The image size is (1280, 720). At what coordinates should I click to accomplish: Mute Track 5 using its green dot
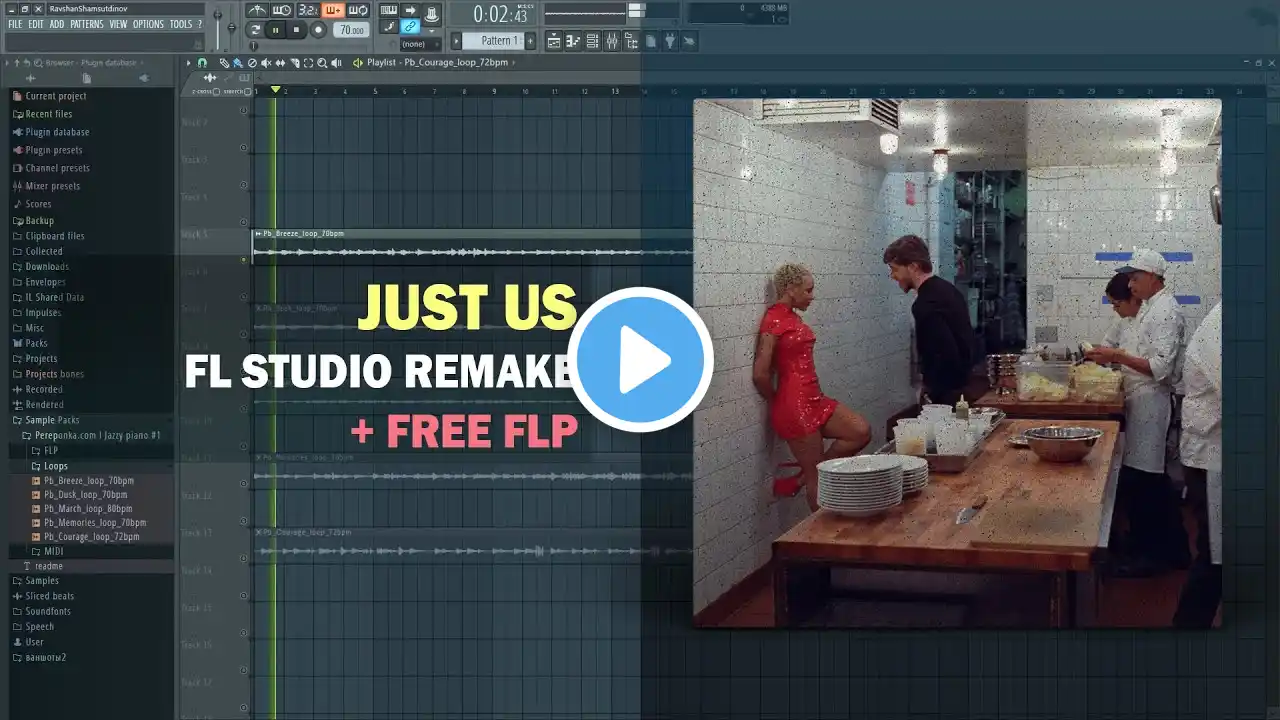244,259
